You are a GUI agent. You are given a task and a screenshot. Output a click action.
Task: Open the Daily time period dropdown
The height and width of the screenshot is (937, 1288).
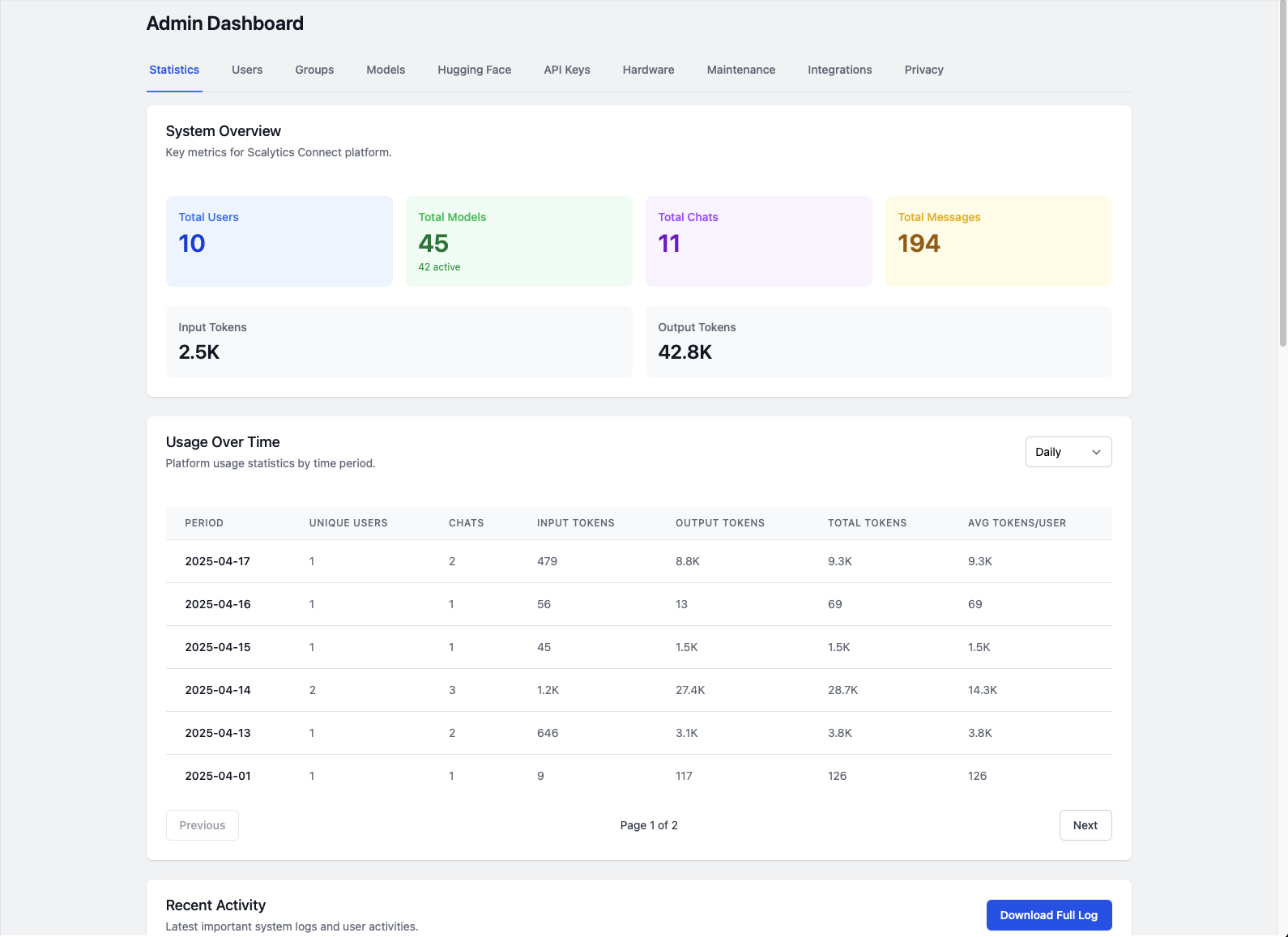click(x=1068, y=452)
